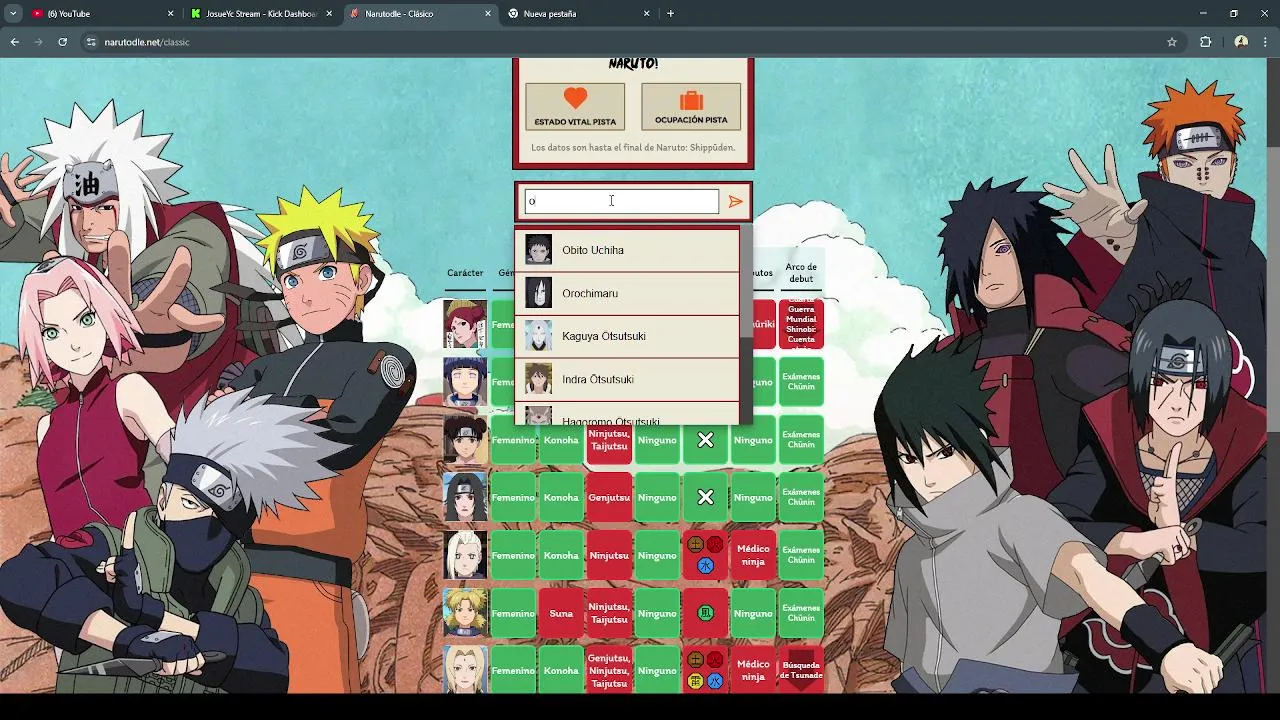Open a new tab with the plus button
Screen dimensions: 1280x720
(x=670, y=14)
